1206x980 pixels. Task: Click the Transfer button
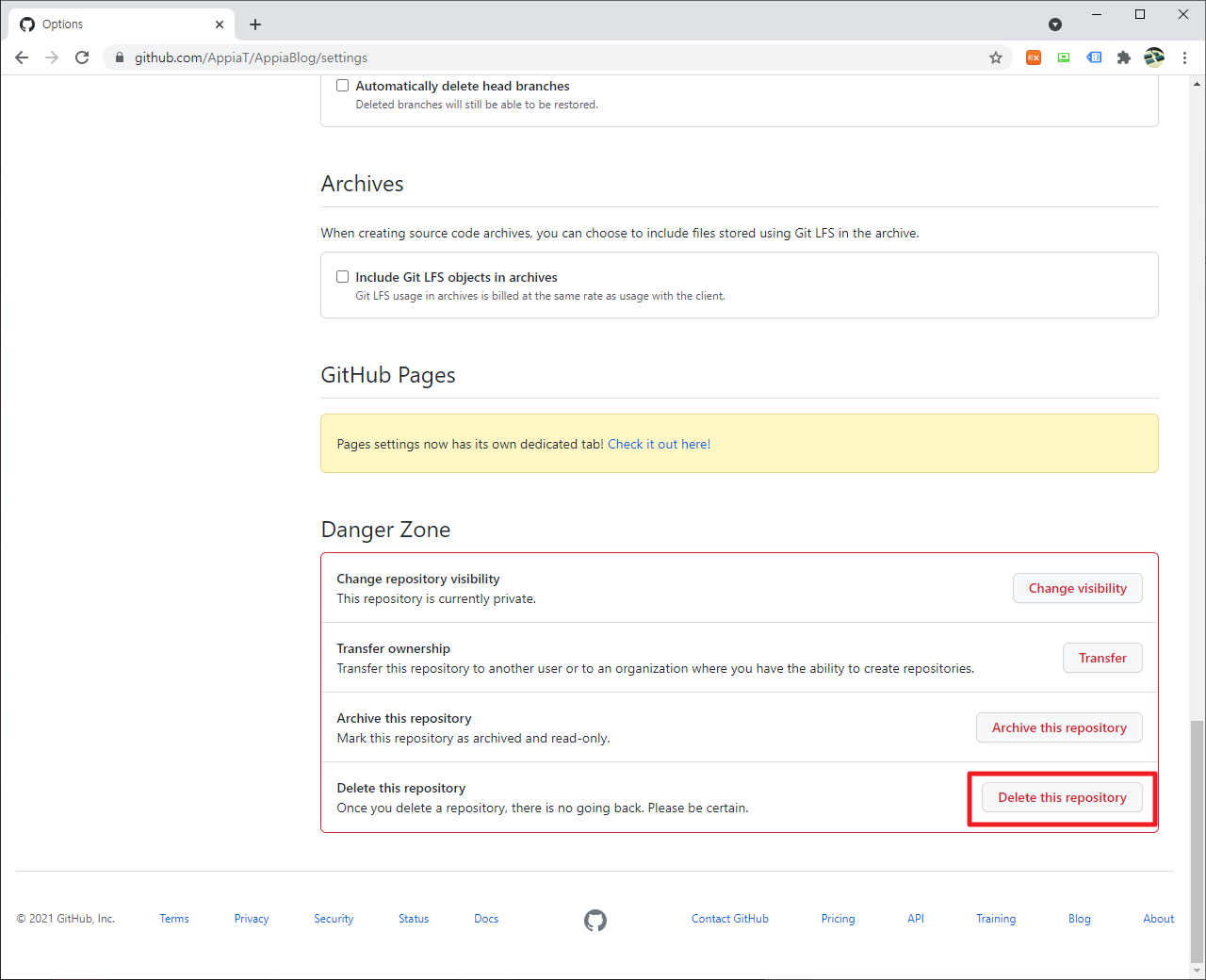tap(1102, 658)
